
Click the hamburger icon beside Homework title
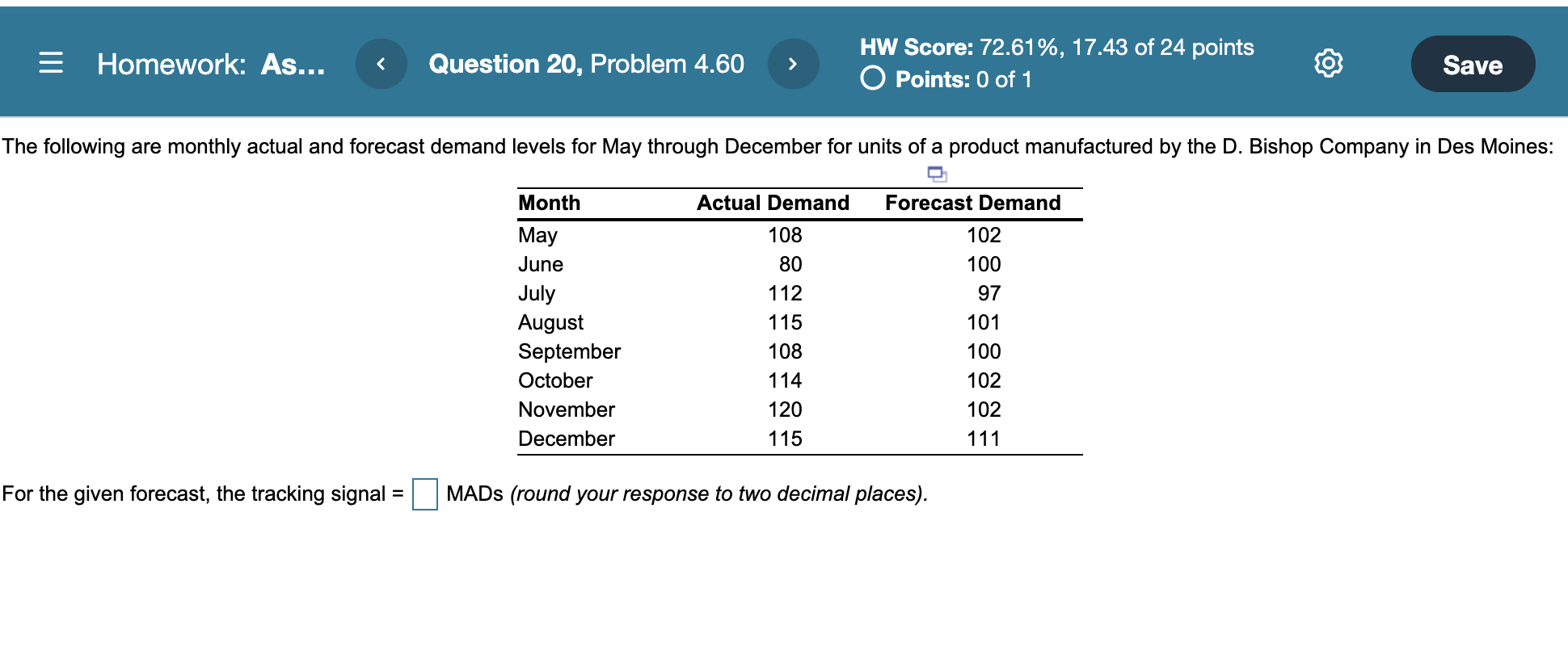click(x=50, y=63)
